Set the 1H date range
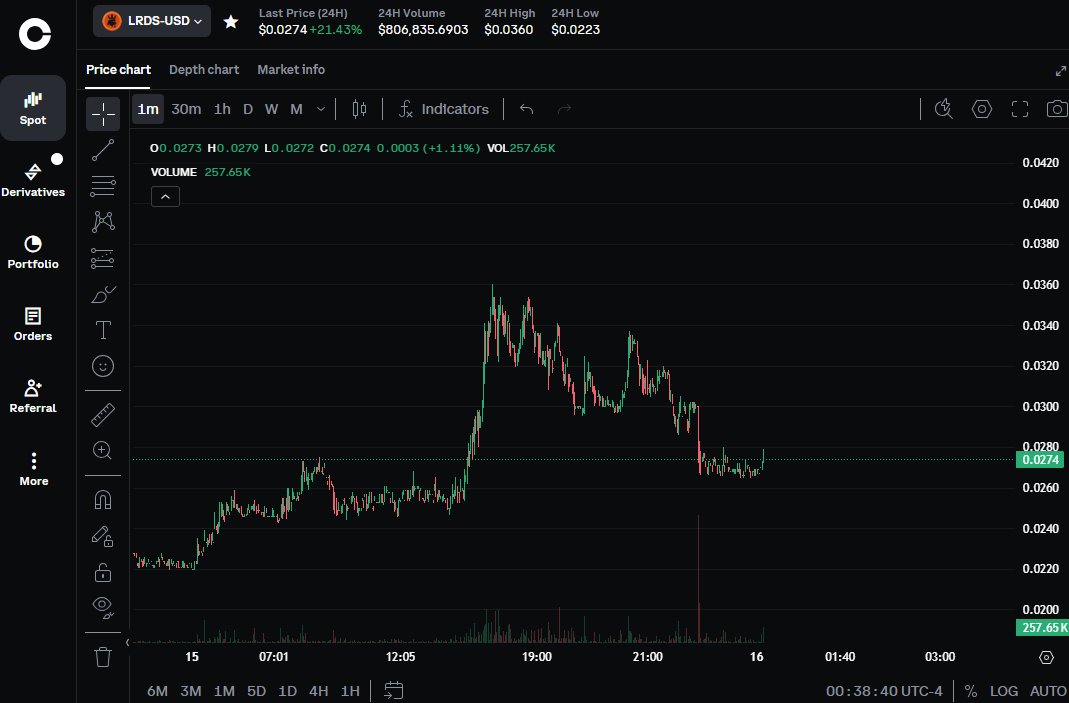 (350, 691)
